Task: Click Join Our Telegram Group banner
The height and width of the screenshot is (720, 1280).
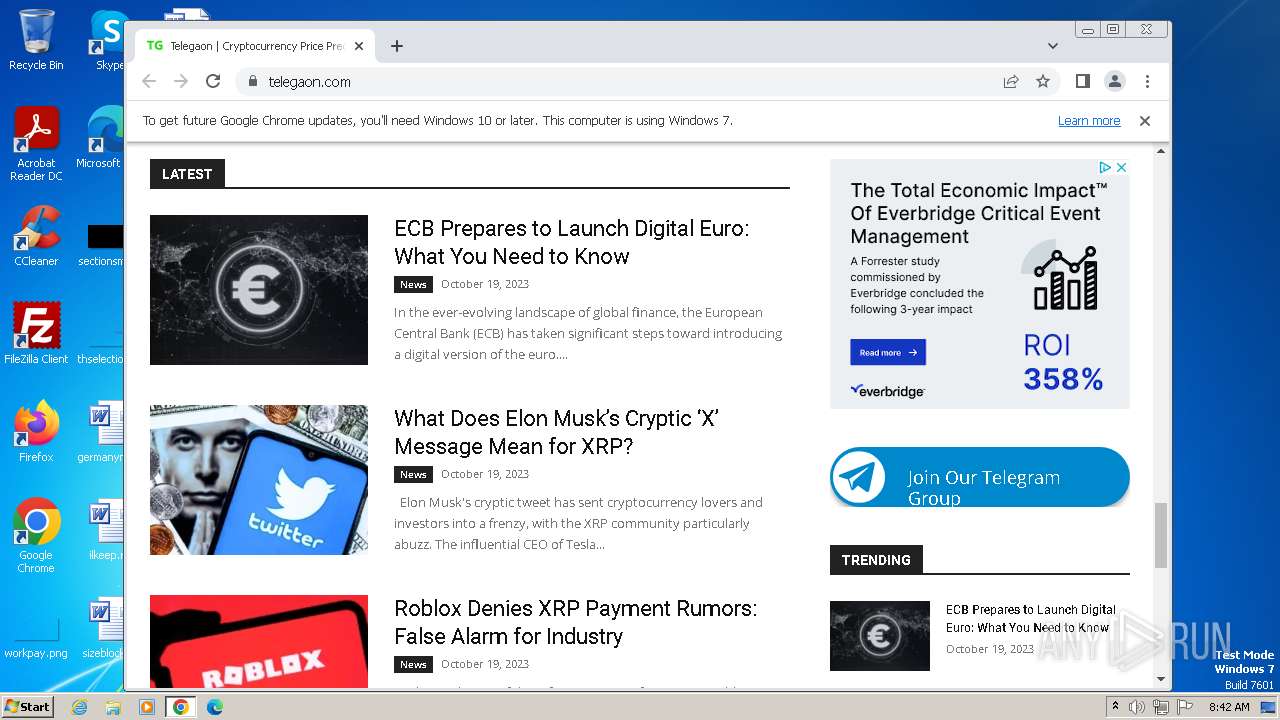Action: pos(980,477)
